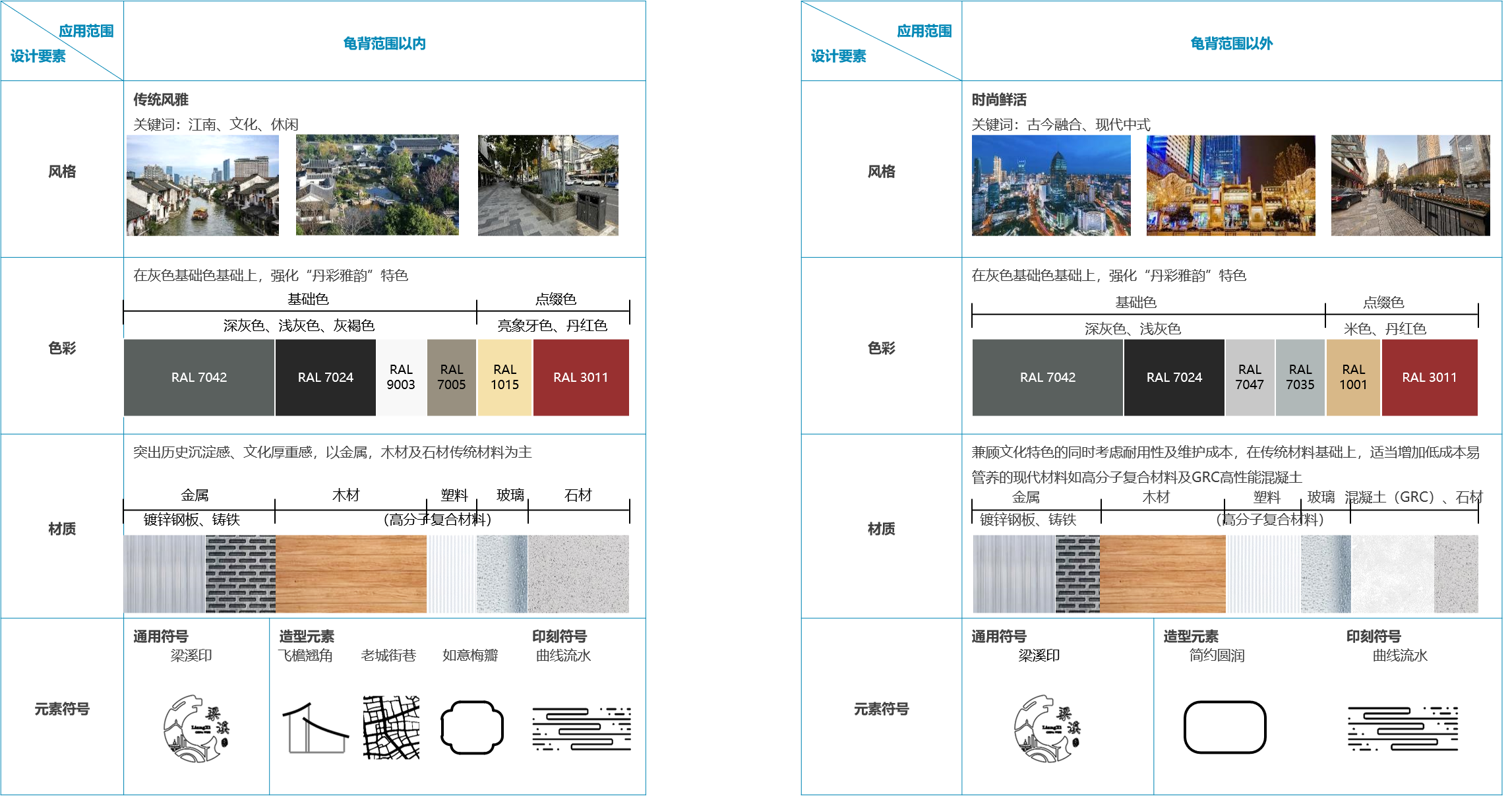This screenshot has width=1512, height=796.
Task: Click the flowing lines pattern in white table
Action: click(x=1403, y=729)
